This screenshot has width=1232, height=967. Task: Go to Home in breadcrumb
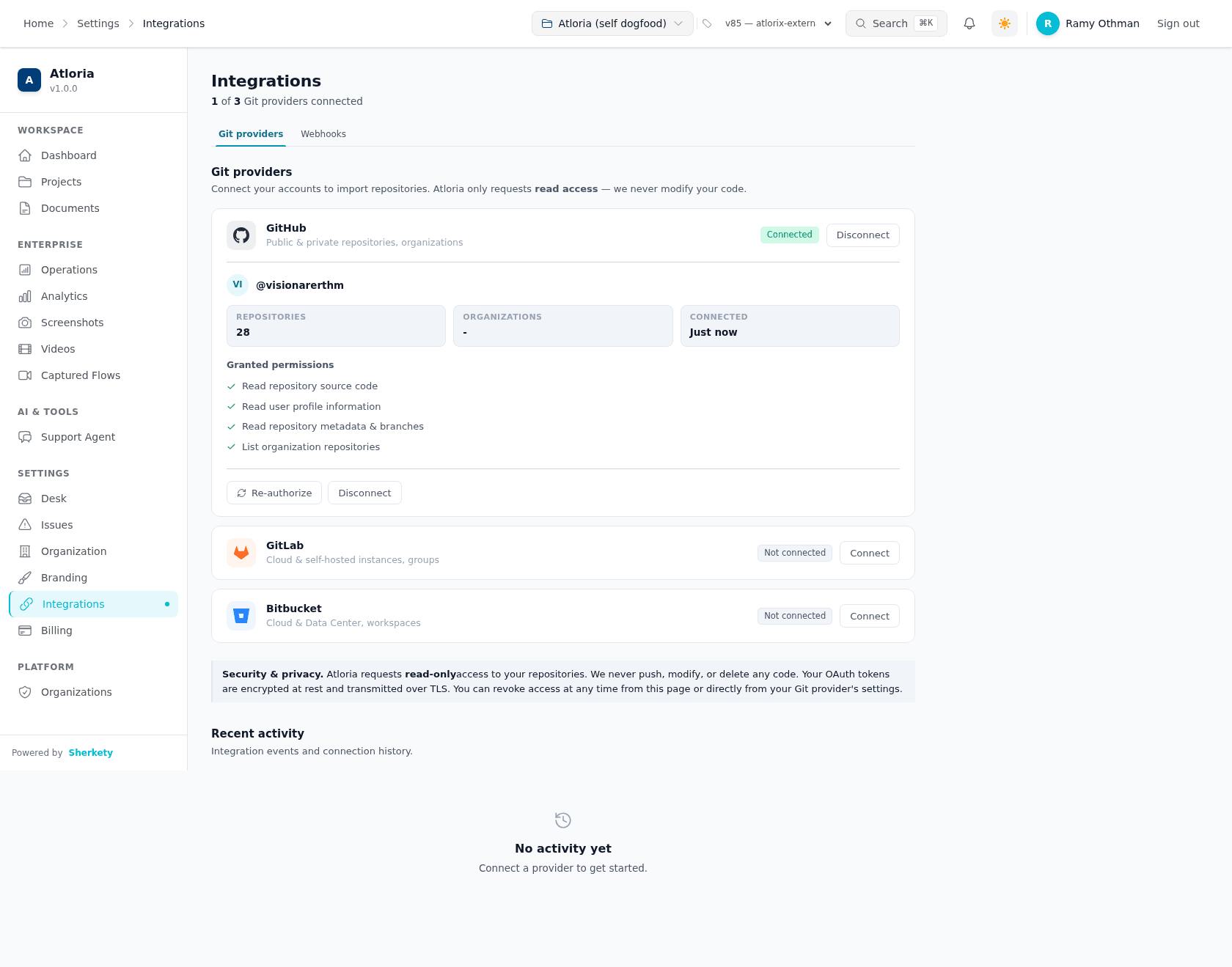38,23
